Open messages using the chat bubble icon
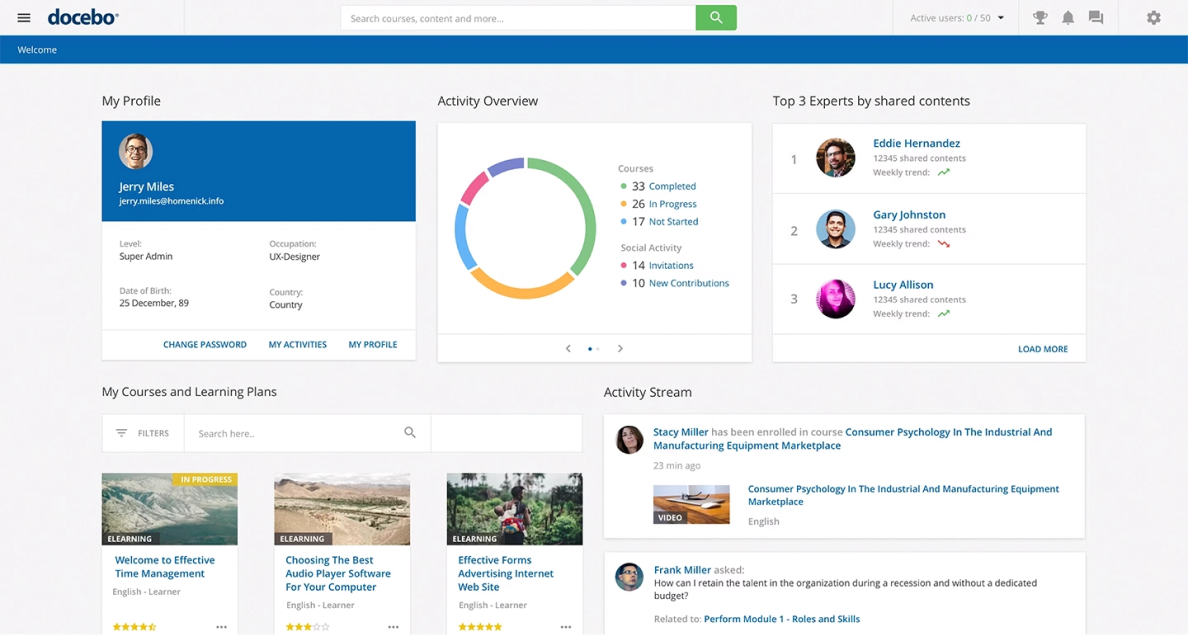Screen dimensions: 1188x635 (x=1096, y=17)
